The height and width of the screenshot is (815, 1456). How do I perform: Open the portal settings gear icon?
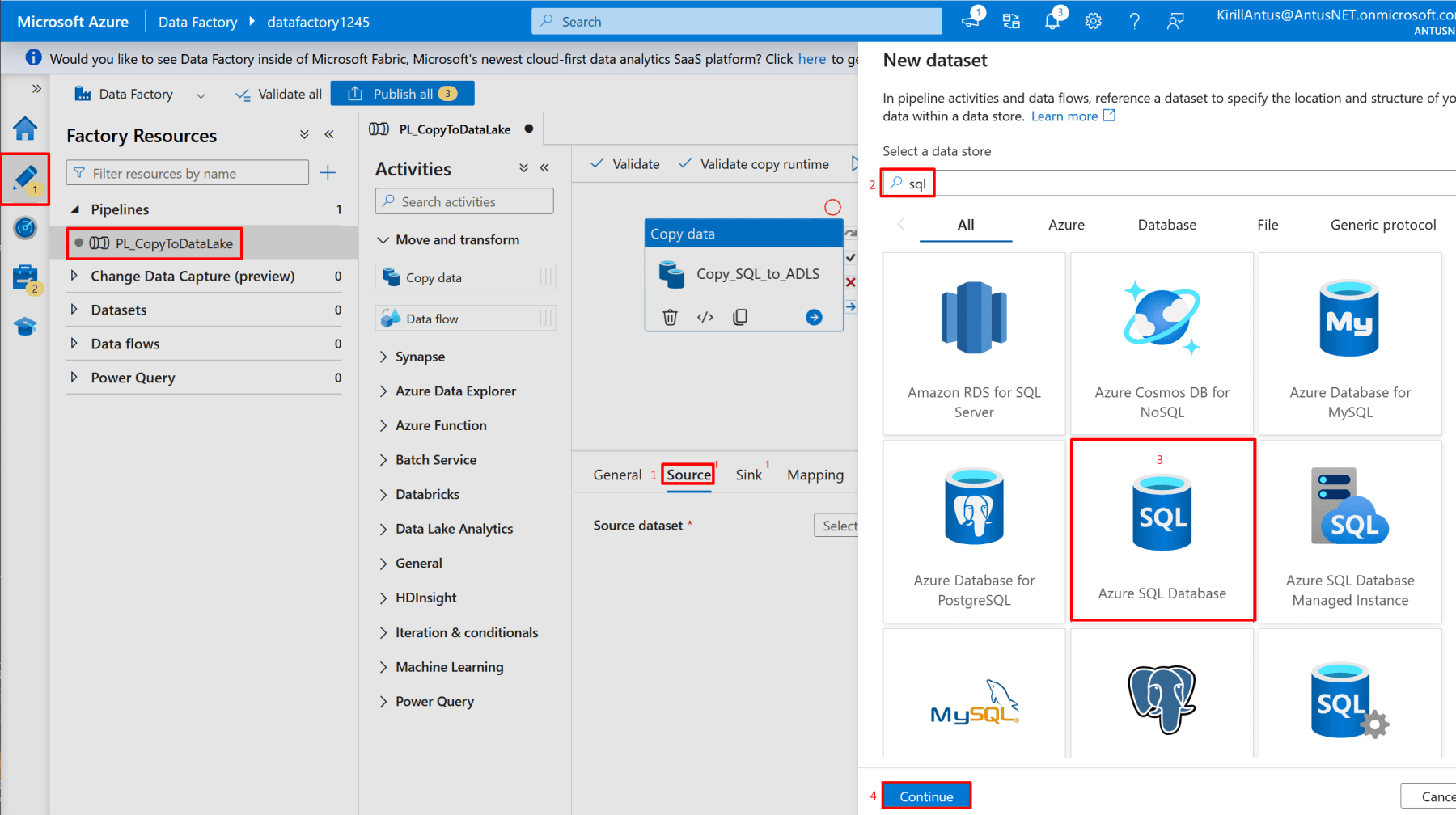(1093, 22)
